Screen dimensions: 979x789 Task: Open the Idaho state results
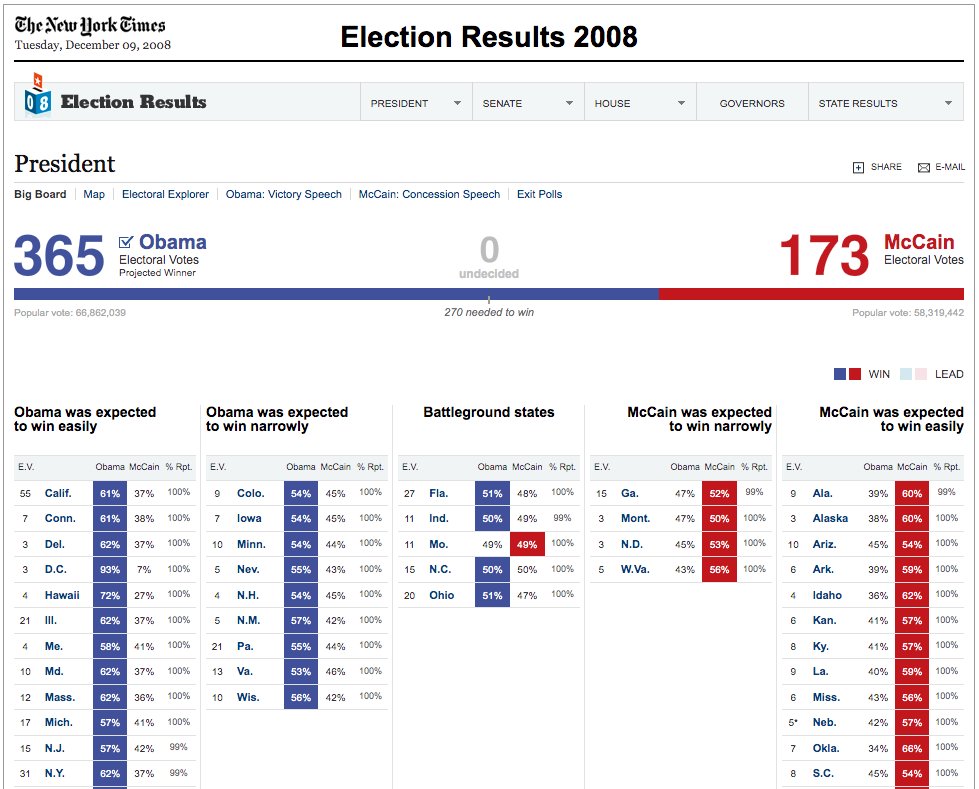pos(827,595)
